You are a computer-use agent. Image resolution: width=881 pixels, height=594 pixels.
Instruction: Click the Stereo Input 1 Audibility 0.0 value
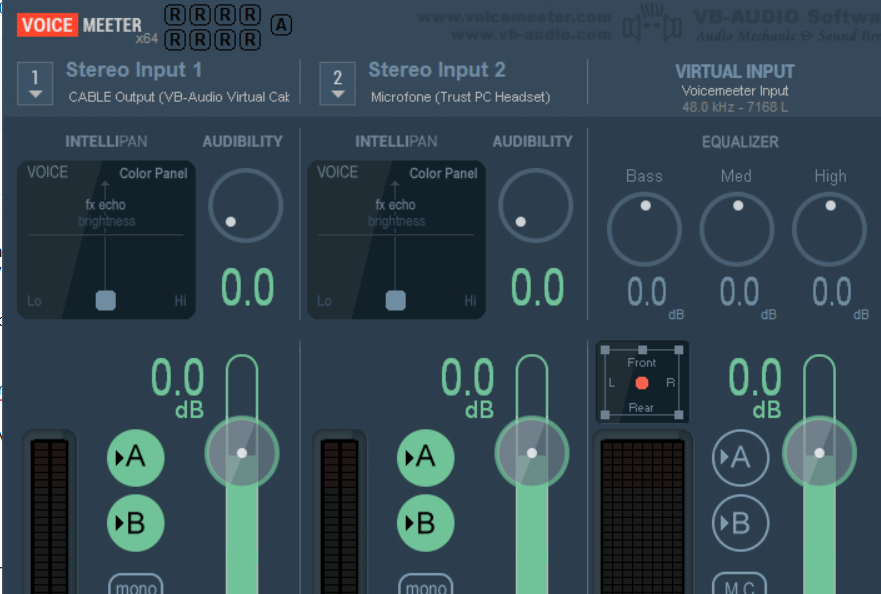pos(247,287)
